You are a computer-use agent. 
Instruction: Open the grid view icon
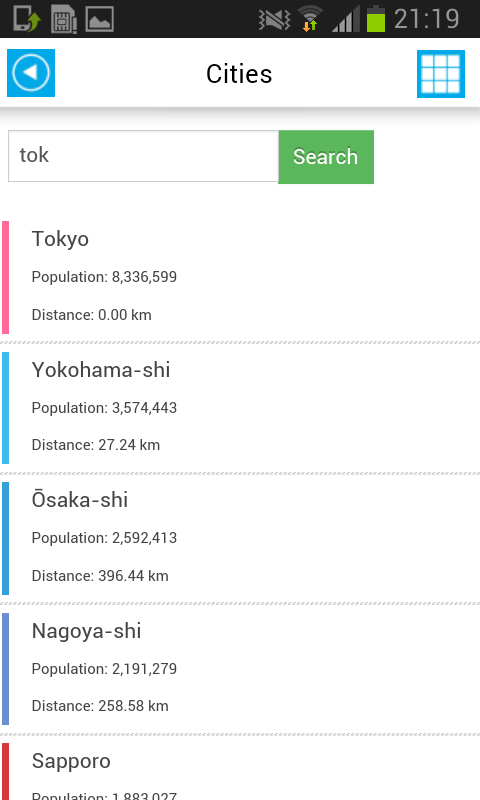click(441, 73)
